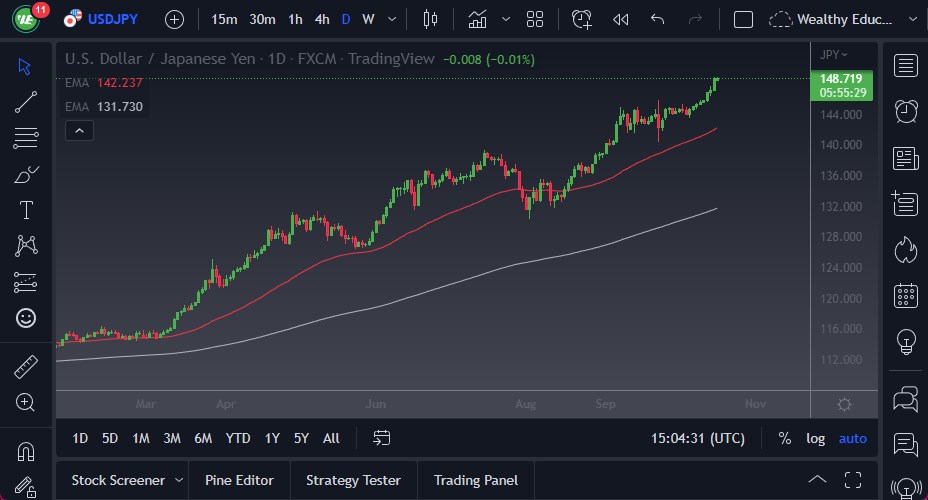Toggle the log scale
The width and height of the screenshot is (928, 500).
816,438
